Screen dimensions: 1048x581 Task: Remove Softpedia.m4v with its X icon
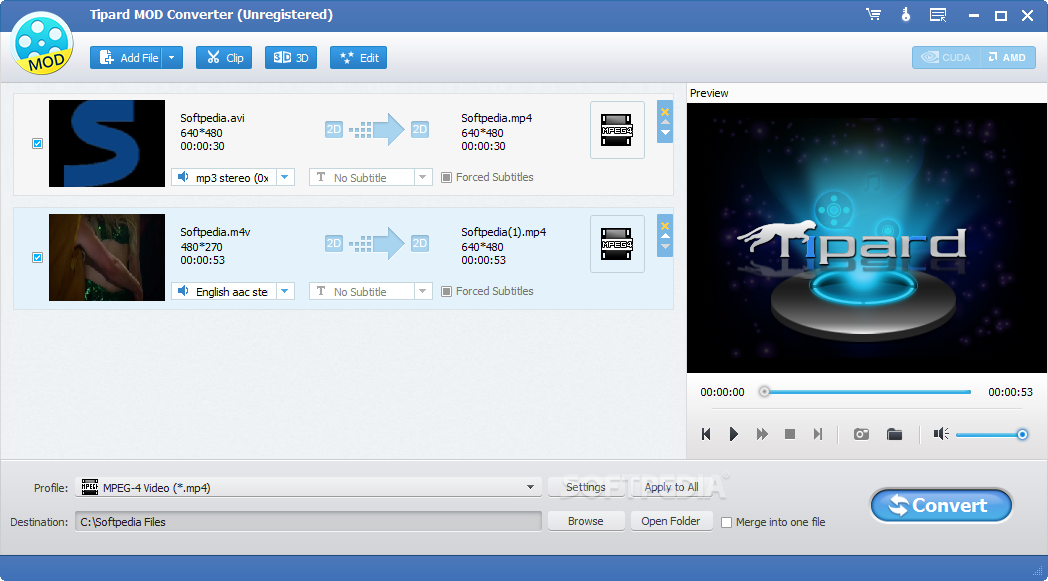pos(665,226)
